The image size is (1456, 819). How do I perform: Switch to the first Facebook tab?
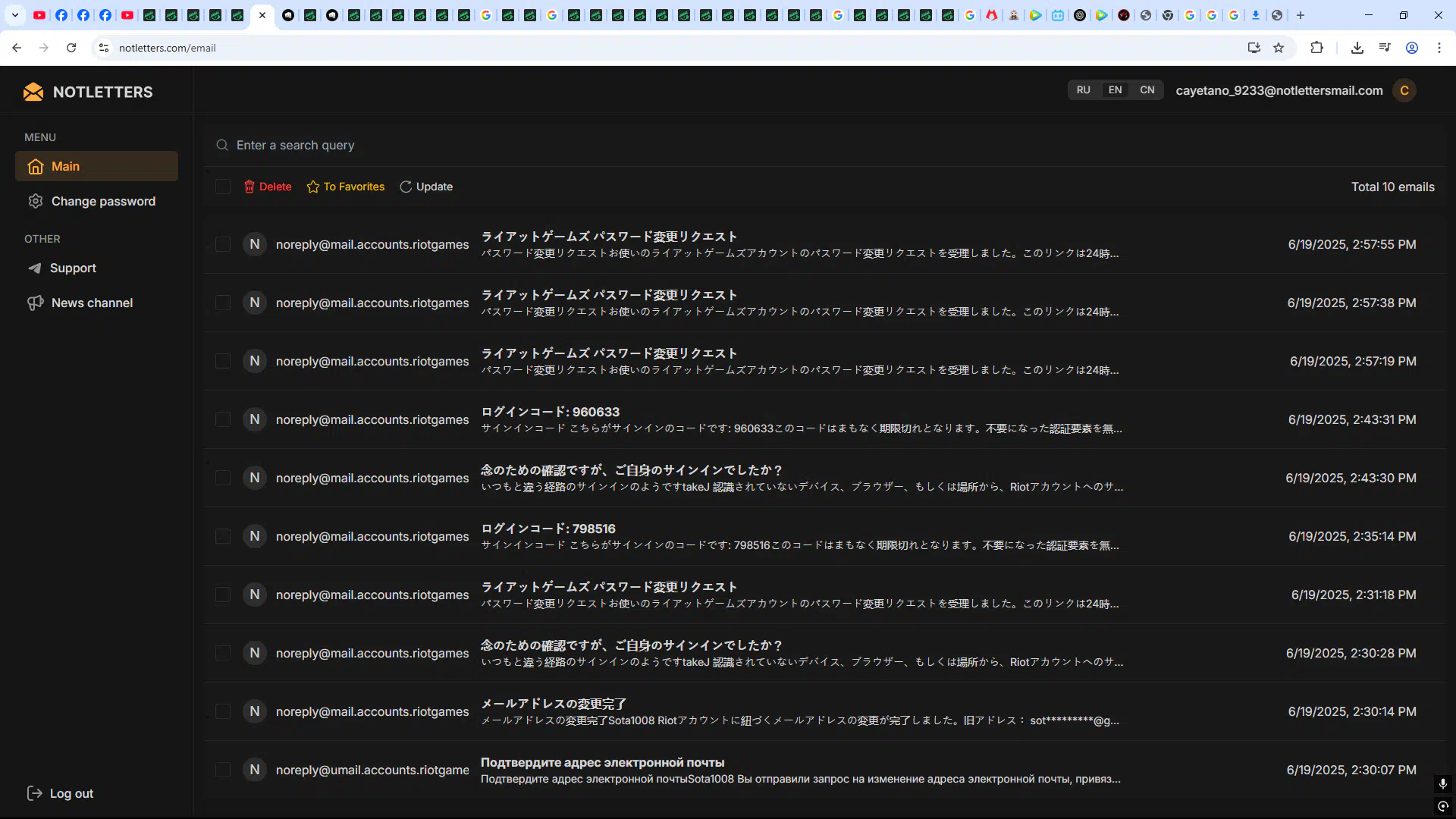click(61, 15)
